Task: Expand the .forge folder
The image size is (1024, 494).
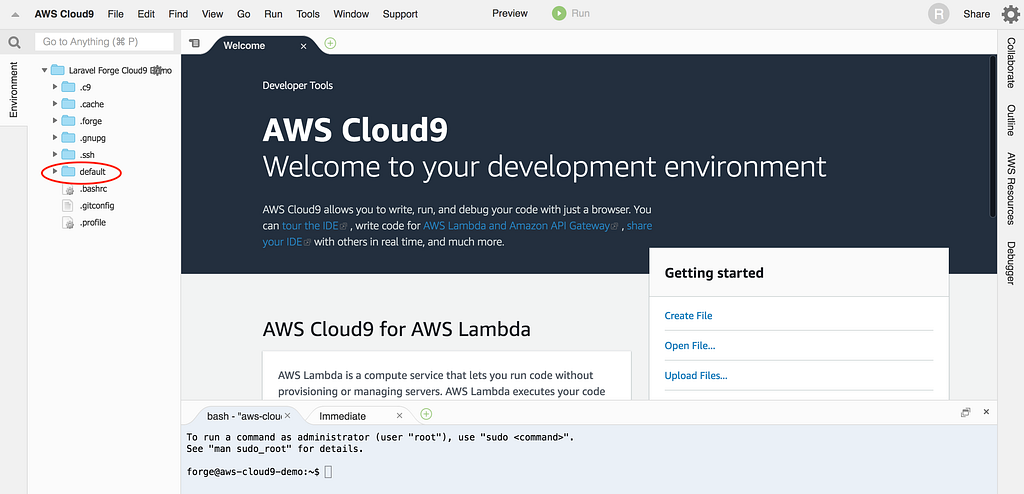Action: [x=56, y=121]
